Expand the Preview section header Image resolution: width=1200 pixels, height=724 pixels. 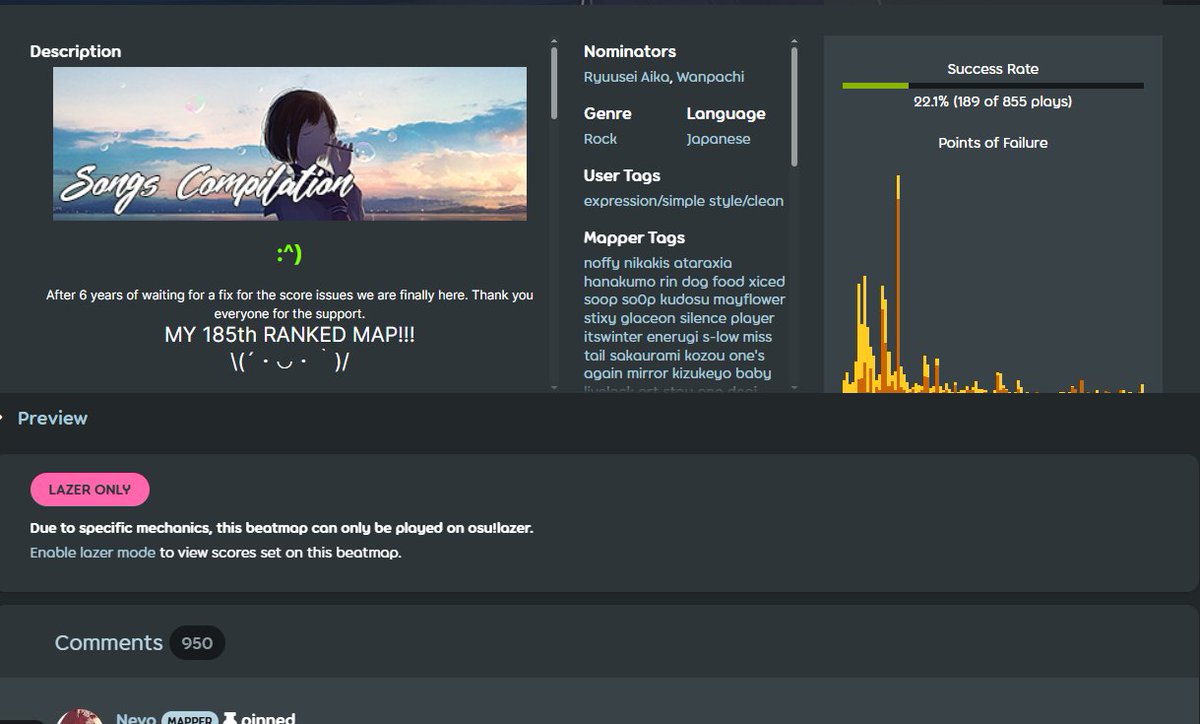pyautogui.click(x=52, y=418)
